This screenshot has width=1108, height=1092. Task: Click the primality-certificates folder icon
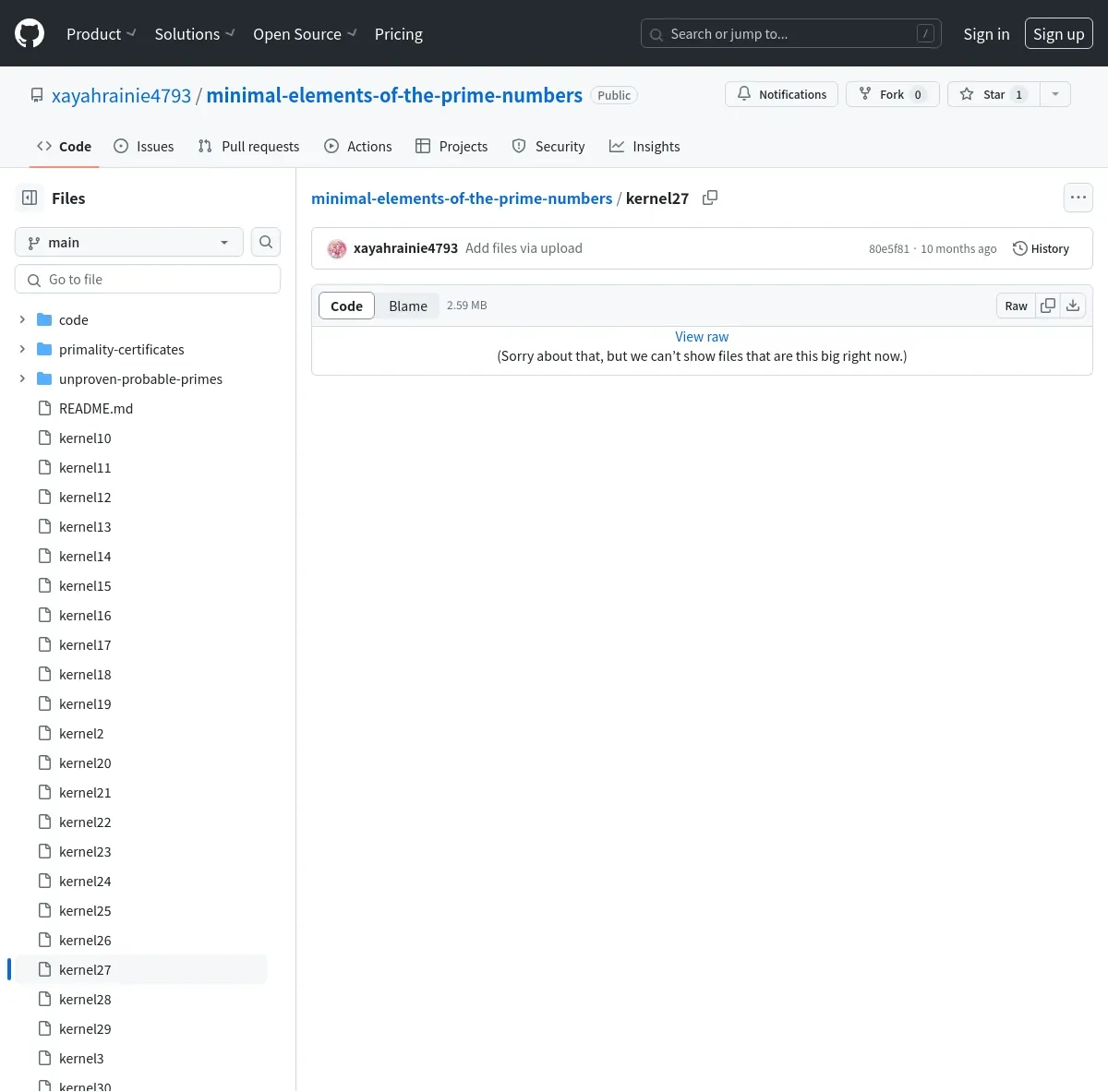click(44, 349)
